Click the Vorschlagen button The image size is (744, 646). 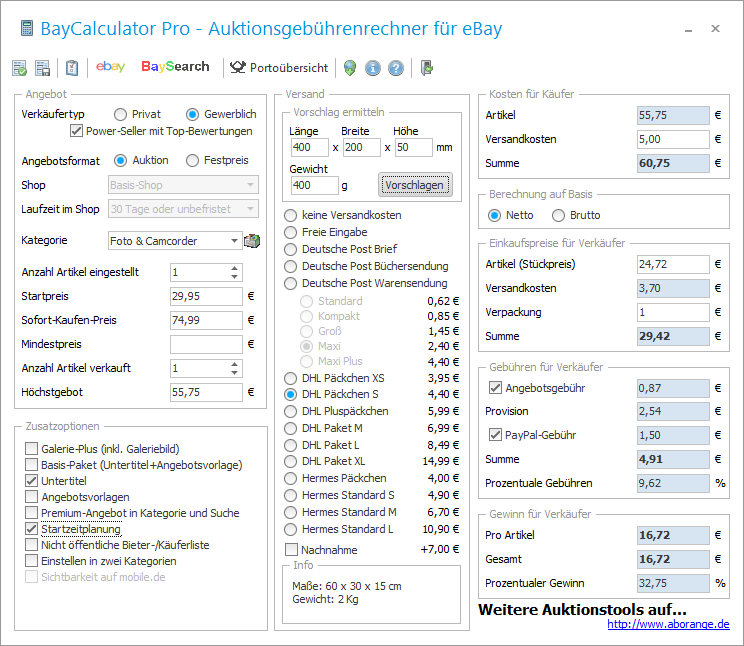click(x=415, y=185)
